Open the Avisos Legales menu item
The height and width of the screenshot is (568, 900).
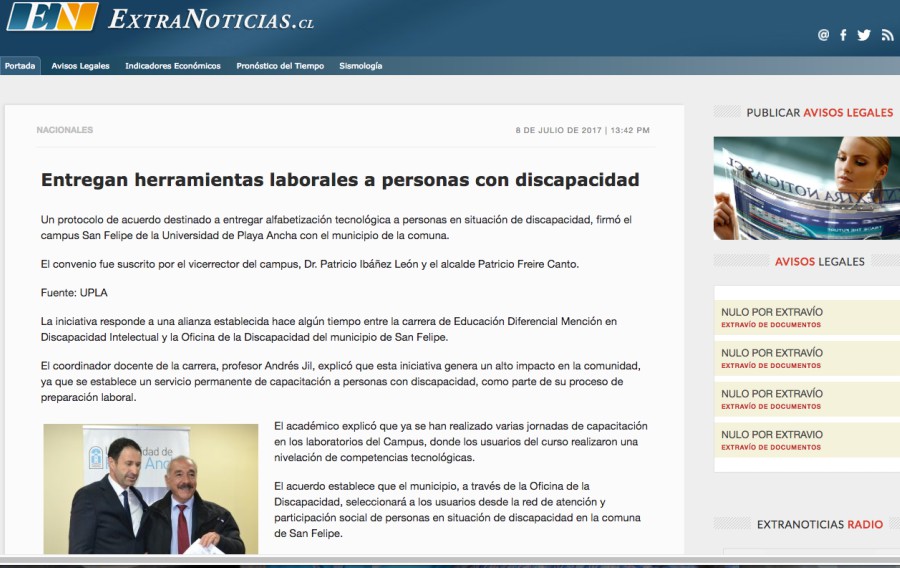coord(80,66)
